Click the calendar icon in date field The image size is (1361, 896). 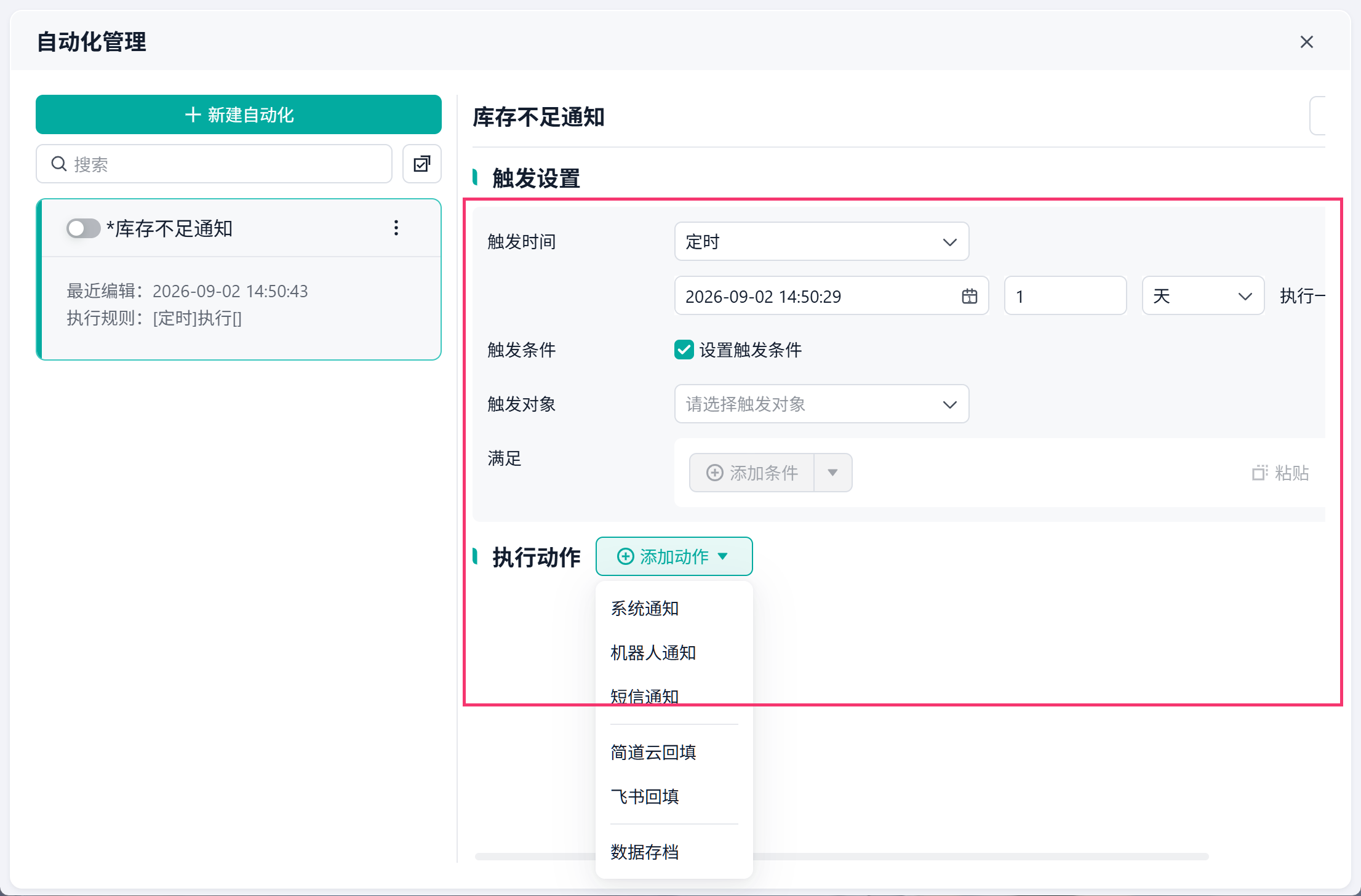pyautogui.click(x=970, y=296)
